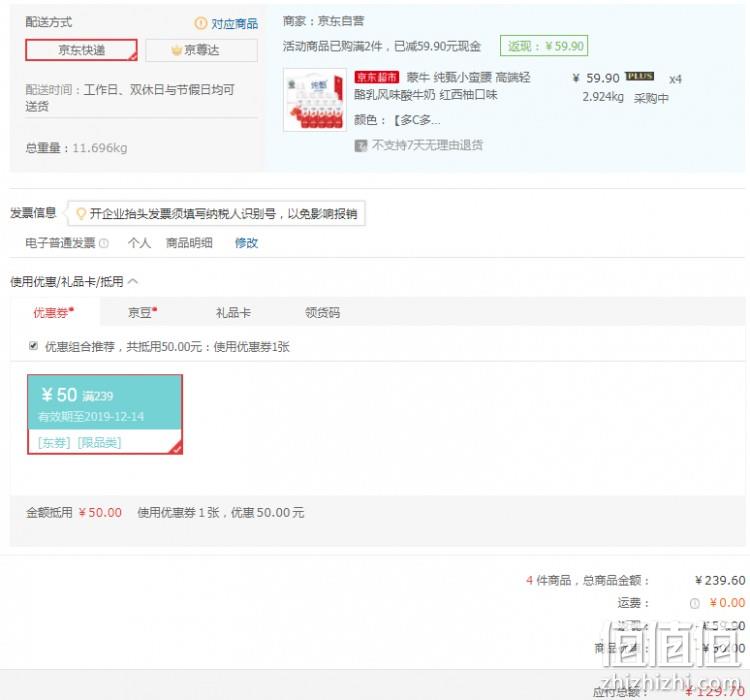Click help icon beside 电子普通发票

pyautogui.click(x=104, y=243)
